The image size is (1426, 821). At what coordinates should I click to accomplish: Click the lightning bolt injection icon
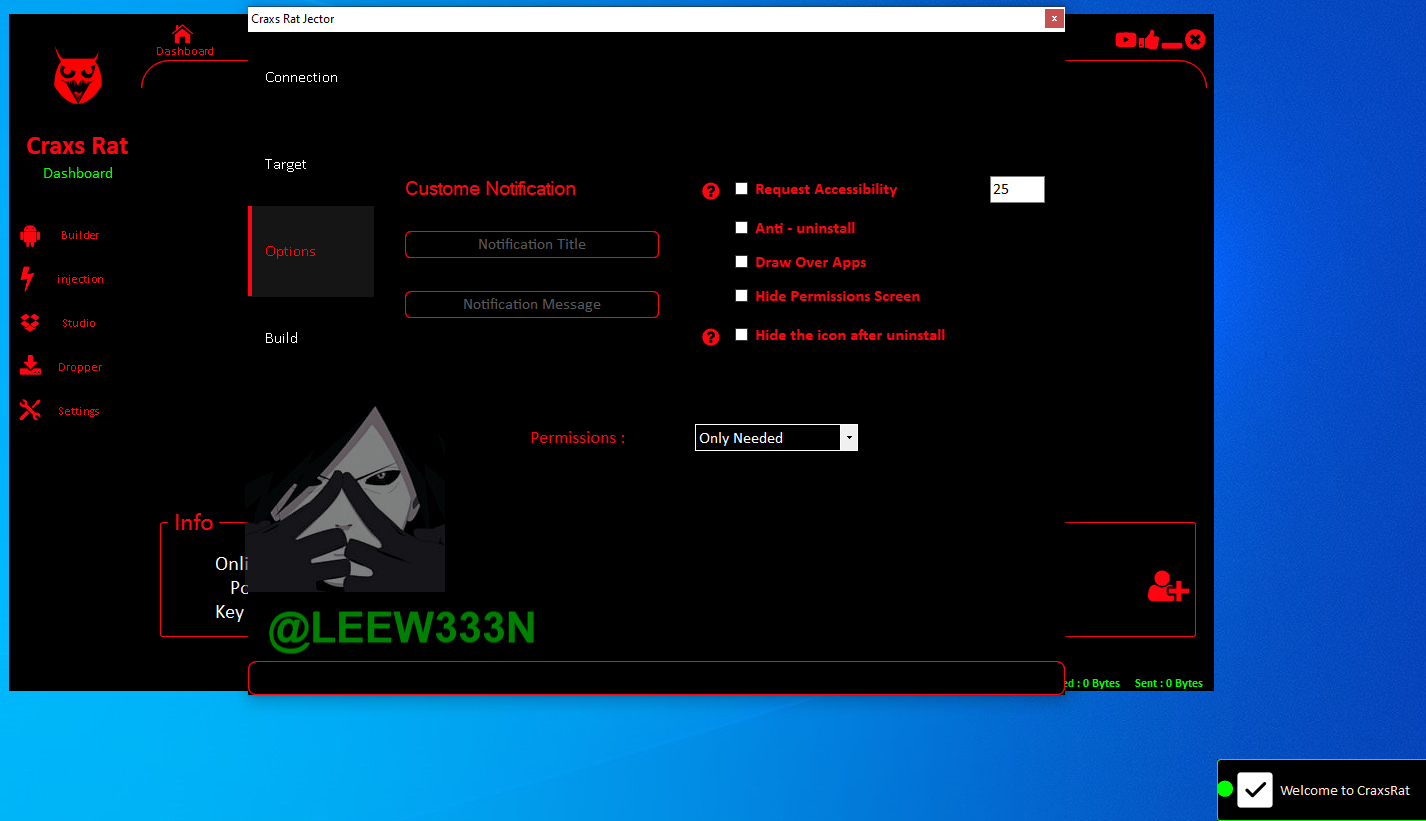[x=28, y=279]
